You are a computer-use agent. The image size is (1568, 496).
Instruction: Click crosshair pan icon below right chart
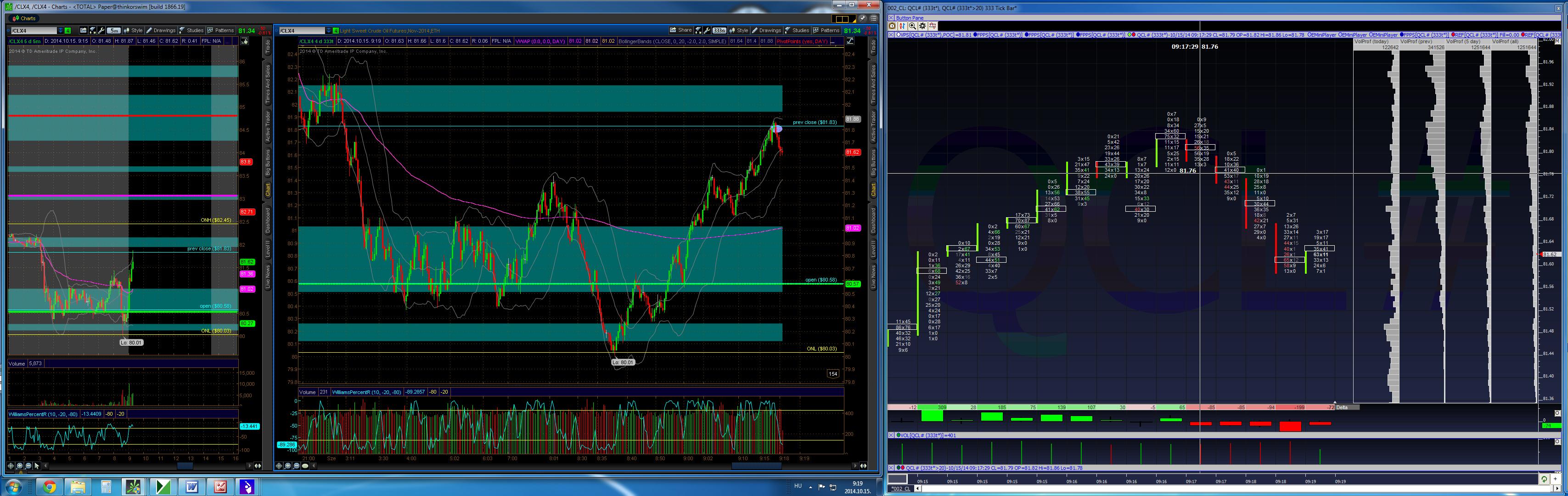click(x=279, y=466)
